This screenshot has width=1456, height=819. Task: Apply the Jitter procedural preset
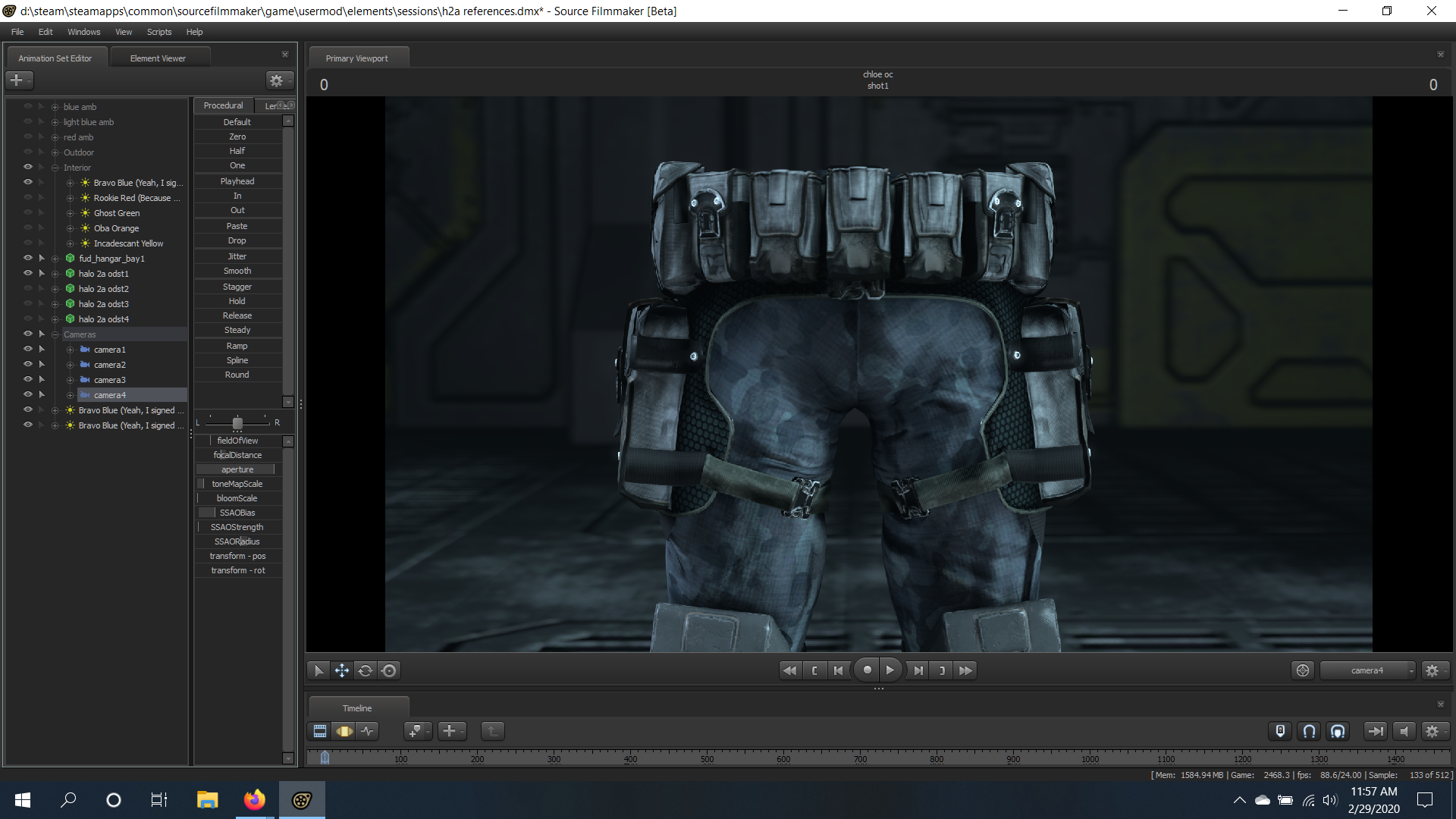[x=237, y=256]
